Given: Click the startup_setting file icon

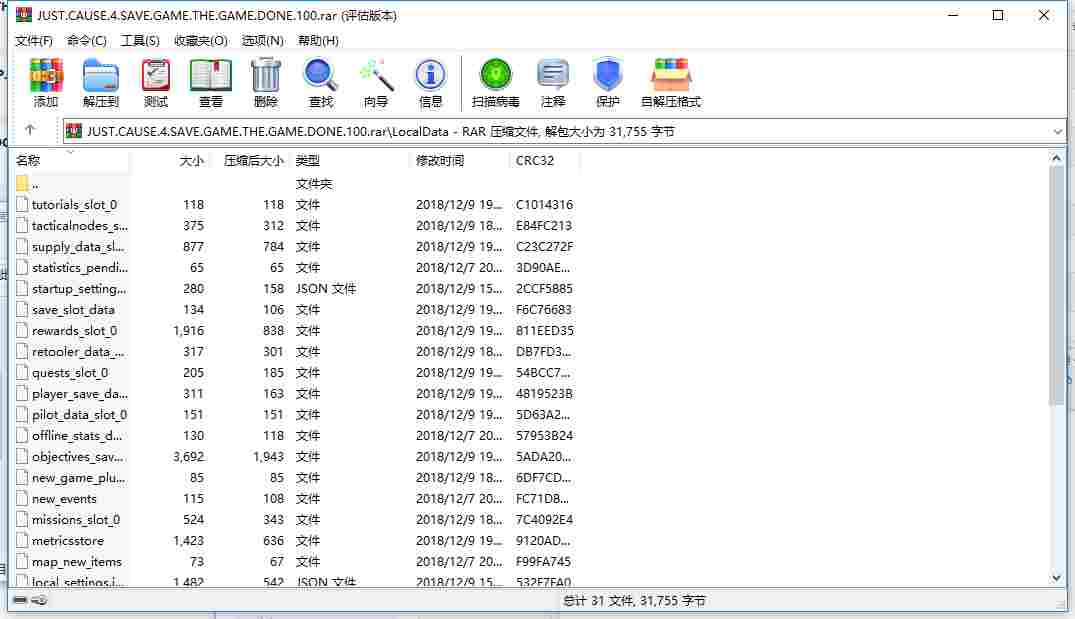Looking at the screenshot, I should coord(22,289).
